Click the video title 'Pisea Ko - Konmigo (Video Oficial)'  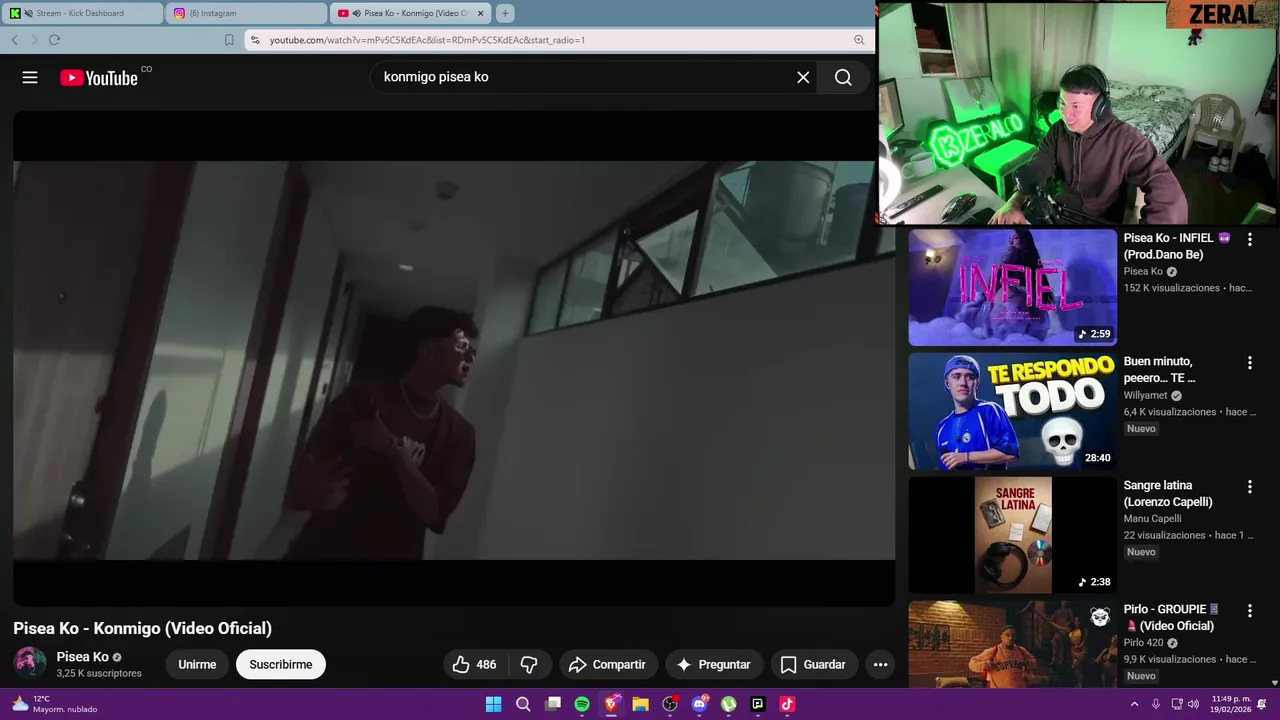click(142, 628)
